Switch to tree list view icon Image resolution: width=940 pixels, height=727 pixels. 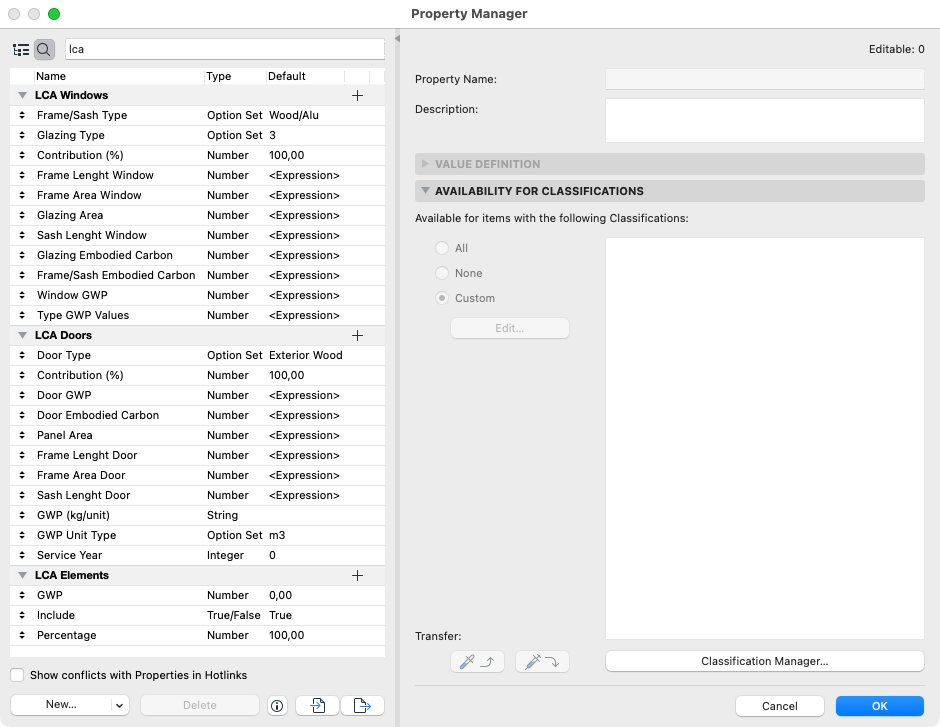(21, 49)
